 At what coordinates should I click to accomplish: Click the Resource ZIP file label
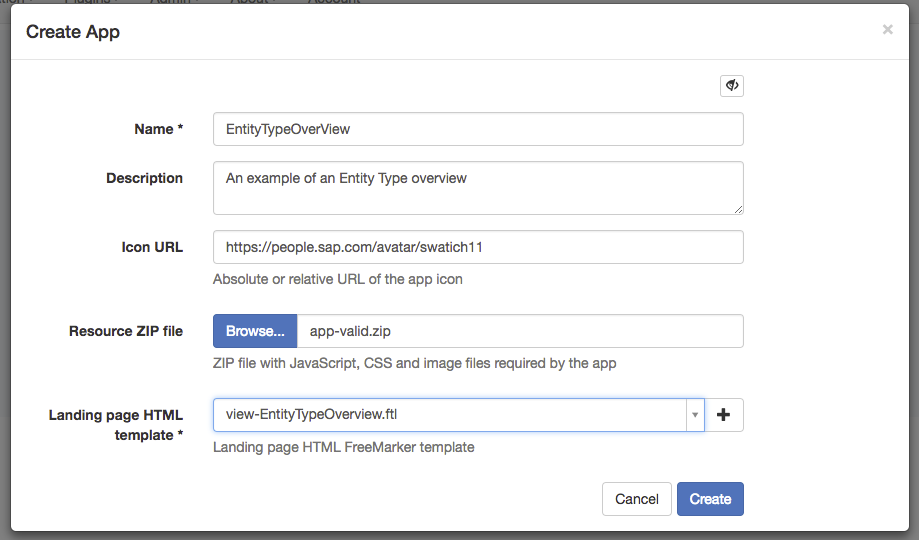pos(126,331)
